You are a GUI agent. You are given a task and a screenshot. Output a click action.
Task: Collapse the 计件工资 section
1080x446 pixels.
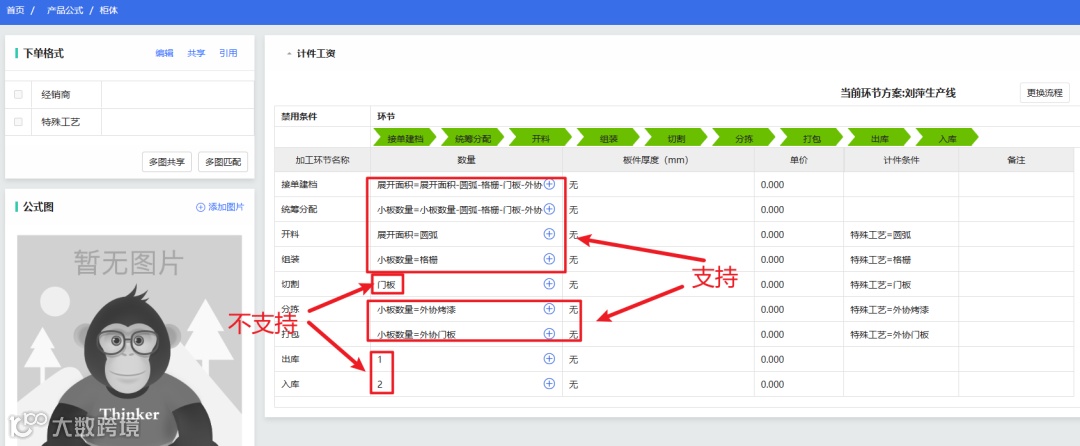[288, 54]
